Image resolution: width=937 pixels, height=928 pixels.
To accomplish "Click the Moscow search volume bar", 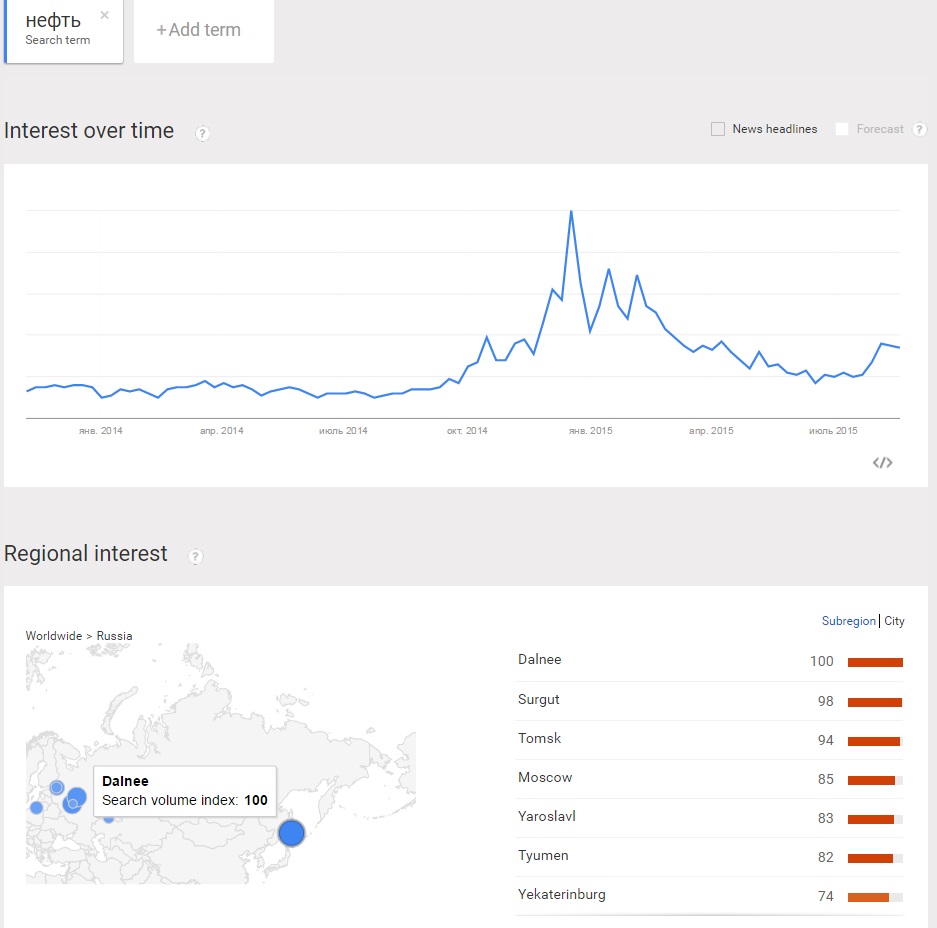I will tap(874, 780).
